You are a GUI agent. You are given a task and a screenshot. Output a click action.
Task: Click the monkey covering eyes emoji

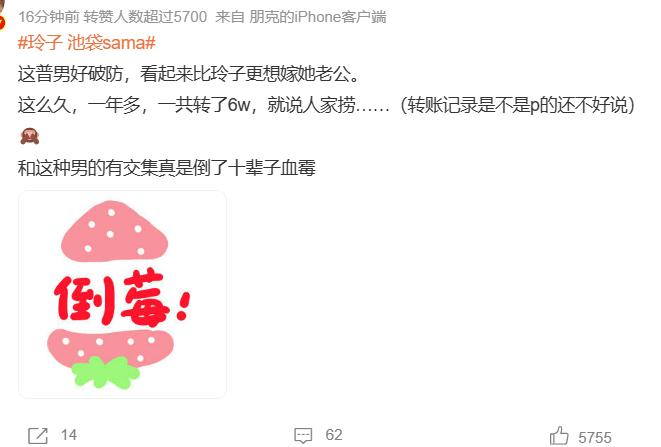[30, 136]
